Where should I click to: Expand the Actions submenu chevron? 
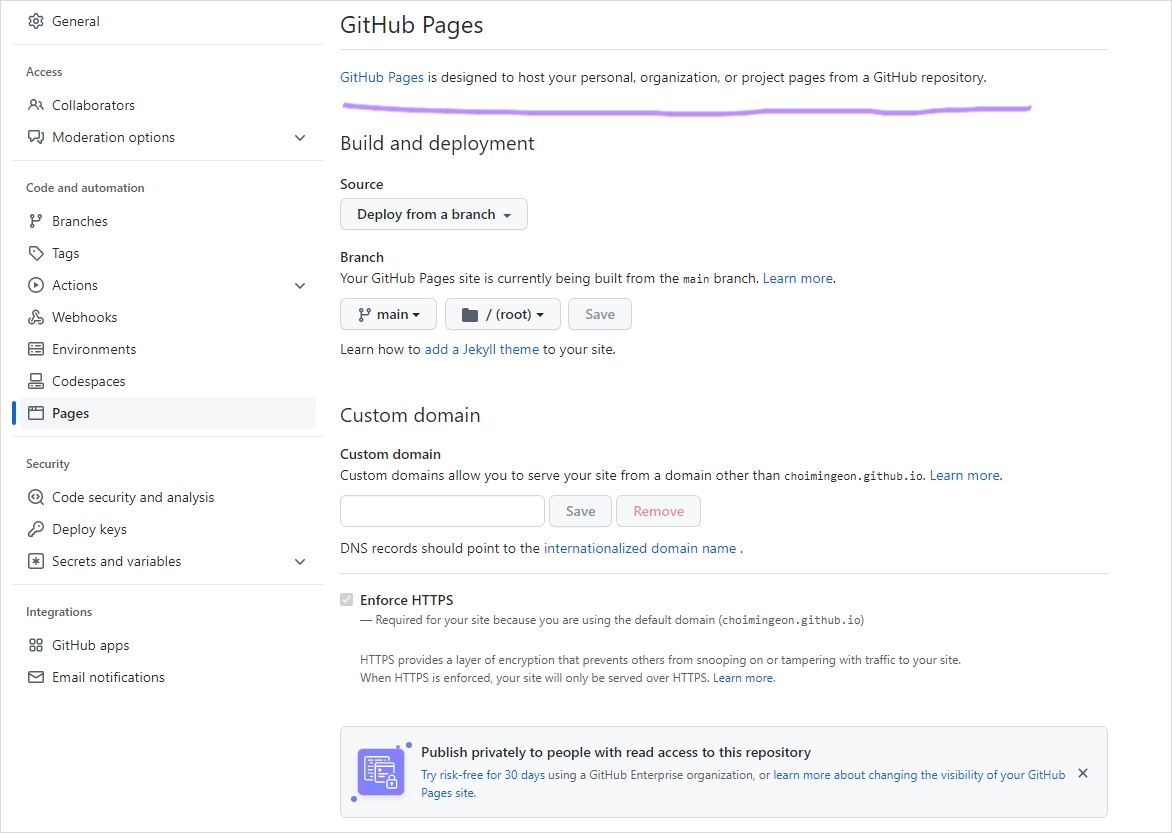(x=300, y=286)
